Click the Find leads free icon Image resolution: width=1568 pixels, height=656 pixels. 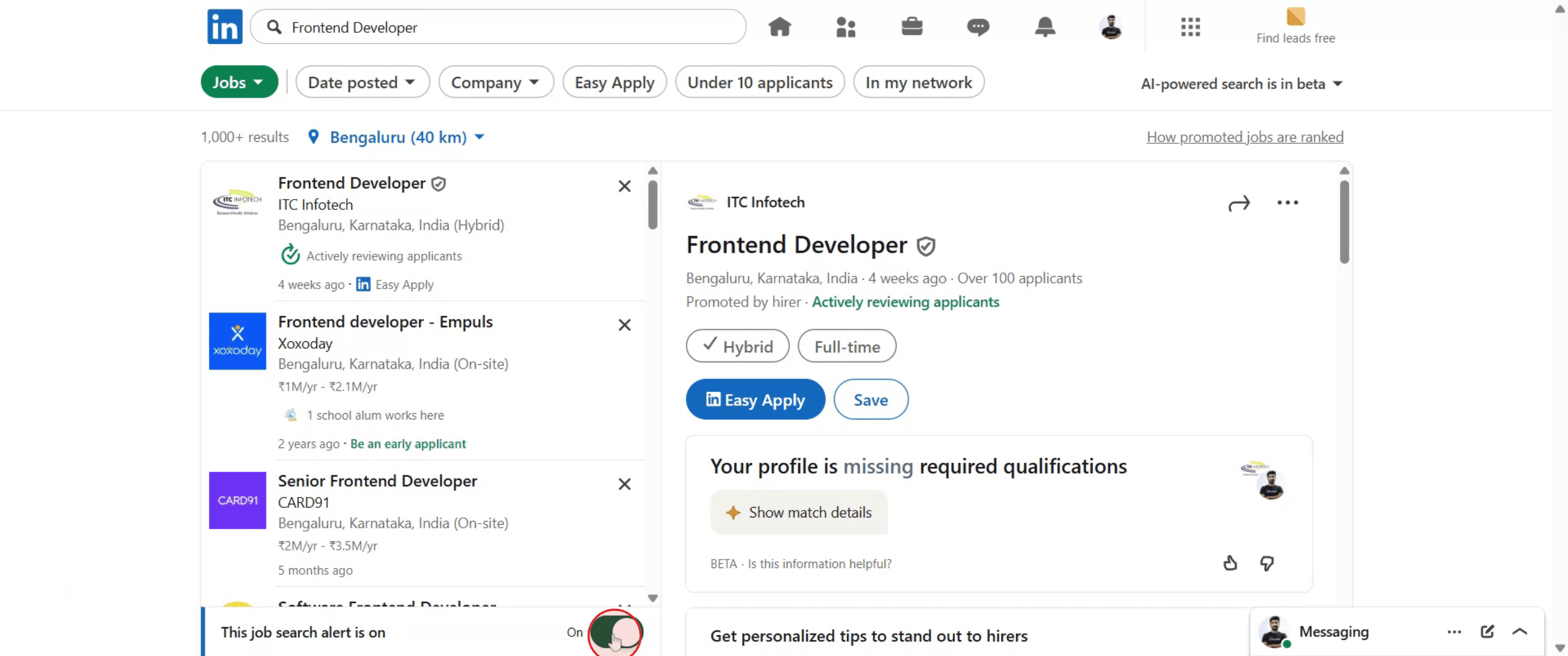[1295, 17]
